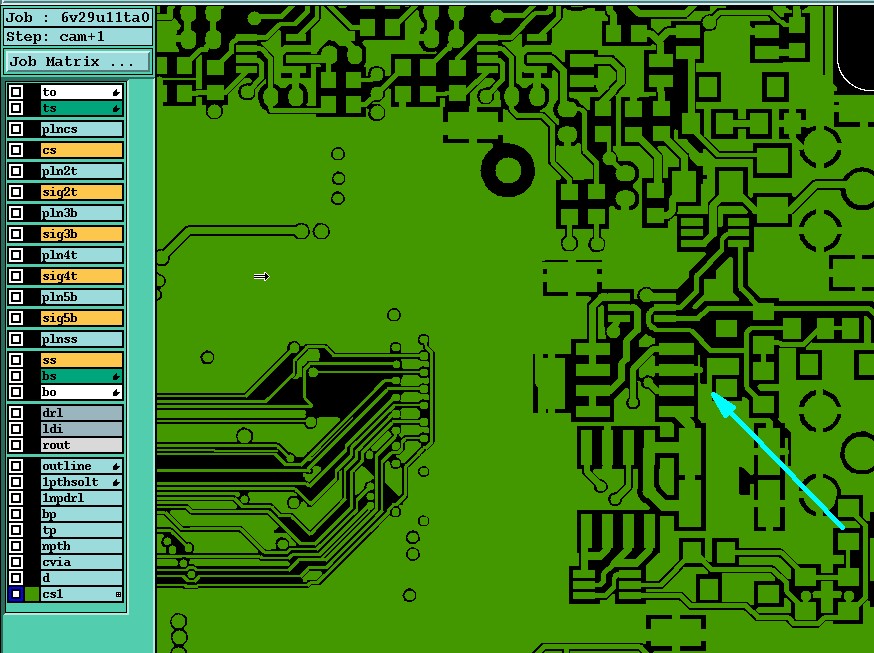Toggle display checkbox for layer bo

point(16,392)
